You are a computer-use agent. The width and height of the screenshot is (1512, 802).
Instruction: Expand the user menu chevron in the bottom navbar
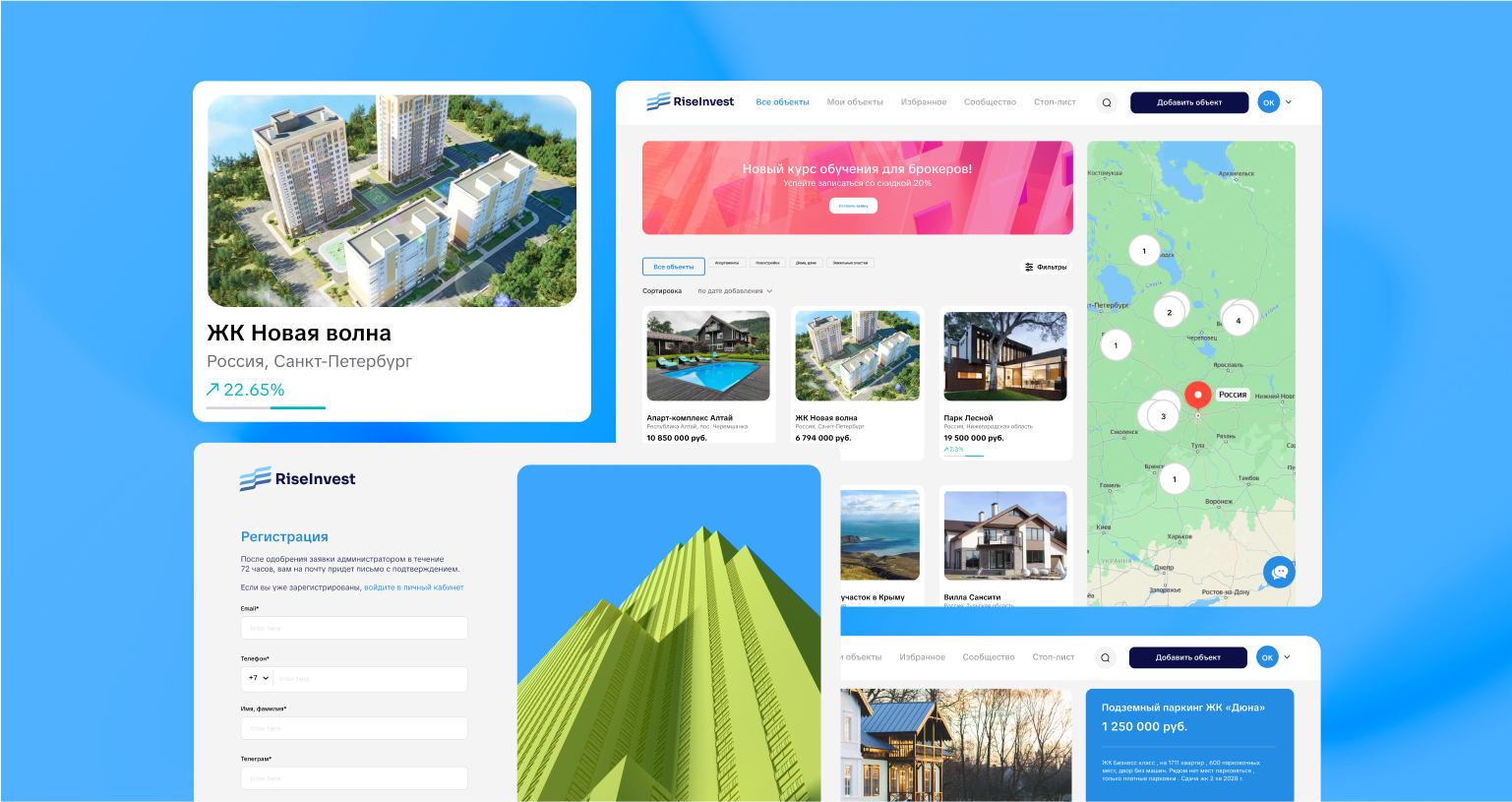coord(1288,657)
